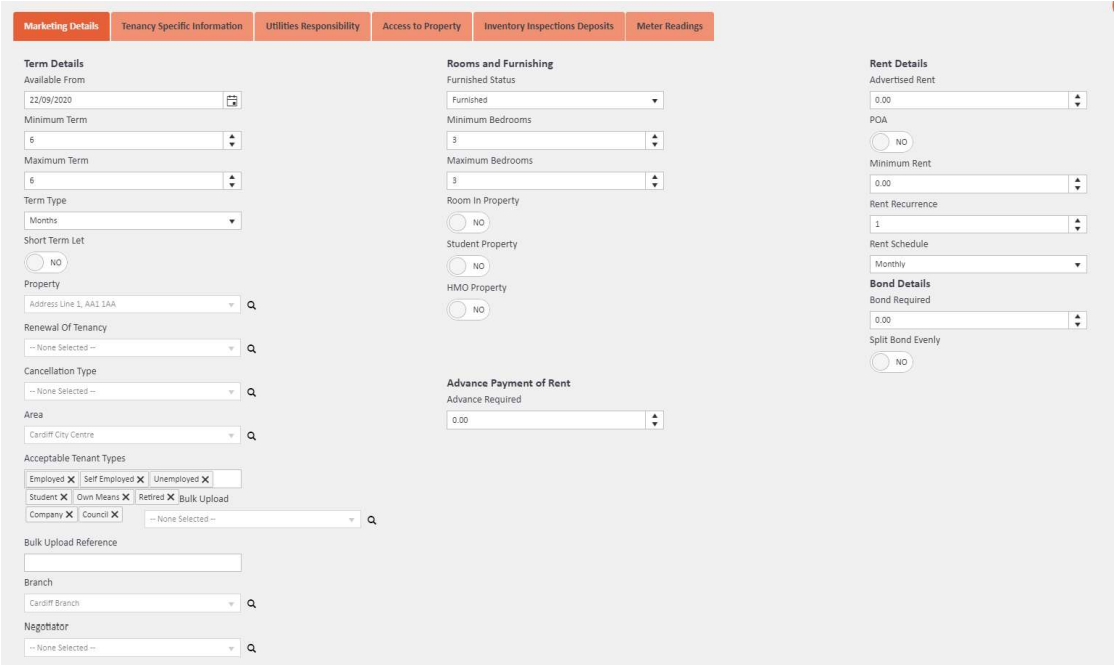Screen dimensions: 1117x667
Task: Expand the Term Type dropdown
Action: pos(132,221)
